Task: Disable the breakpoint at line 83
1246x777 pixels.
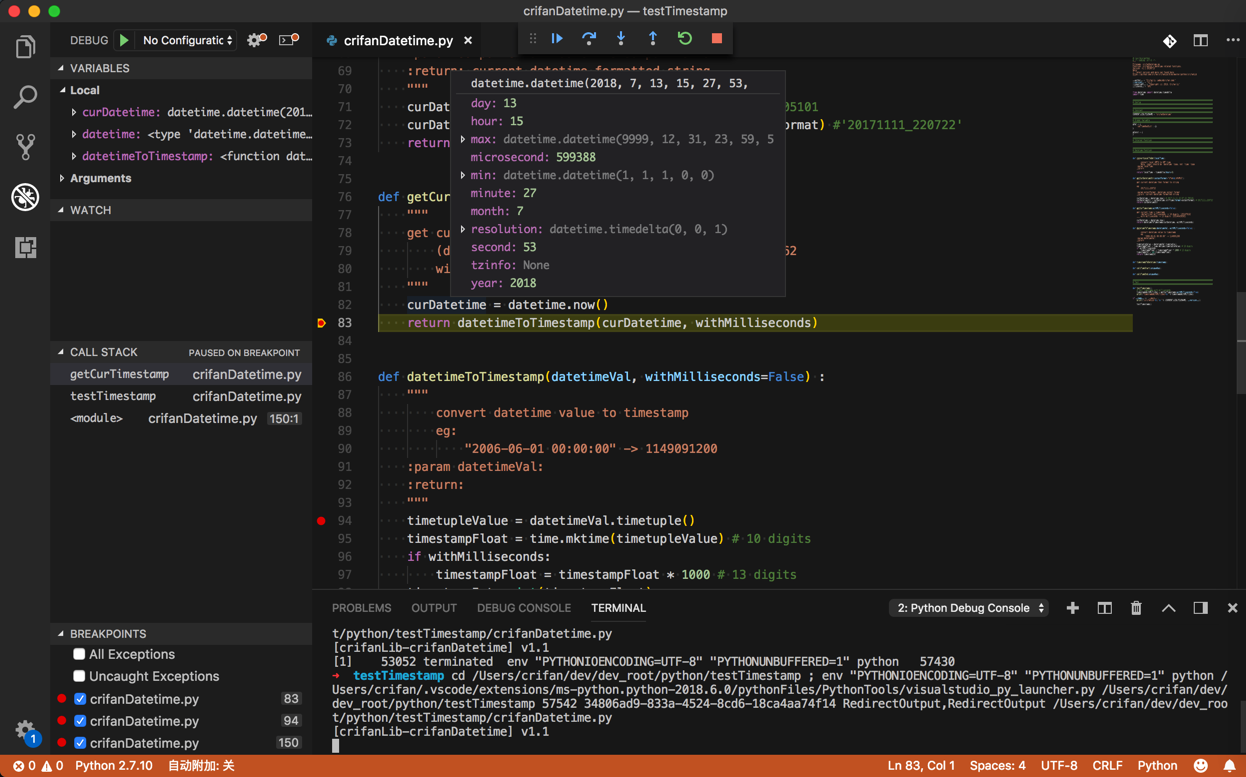Action: tap(80, 699)
